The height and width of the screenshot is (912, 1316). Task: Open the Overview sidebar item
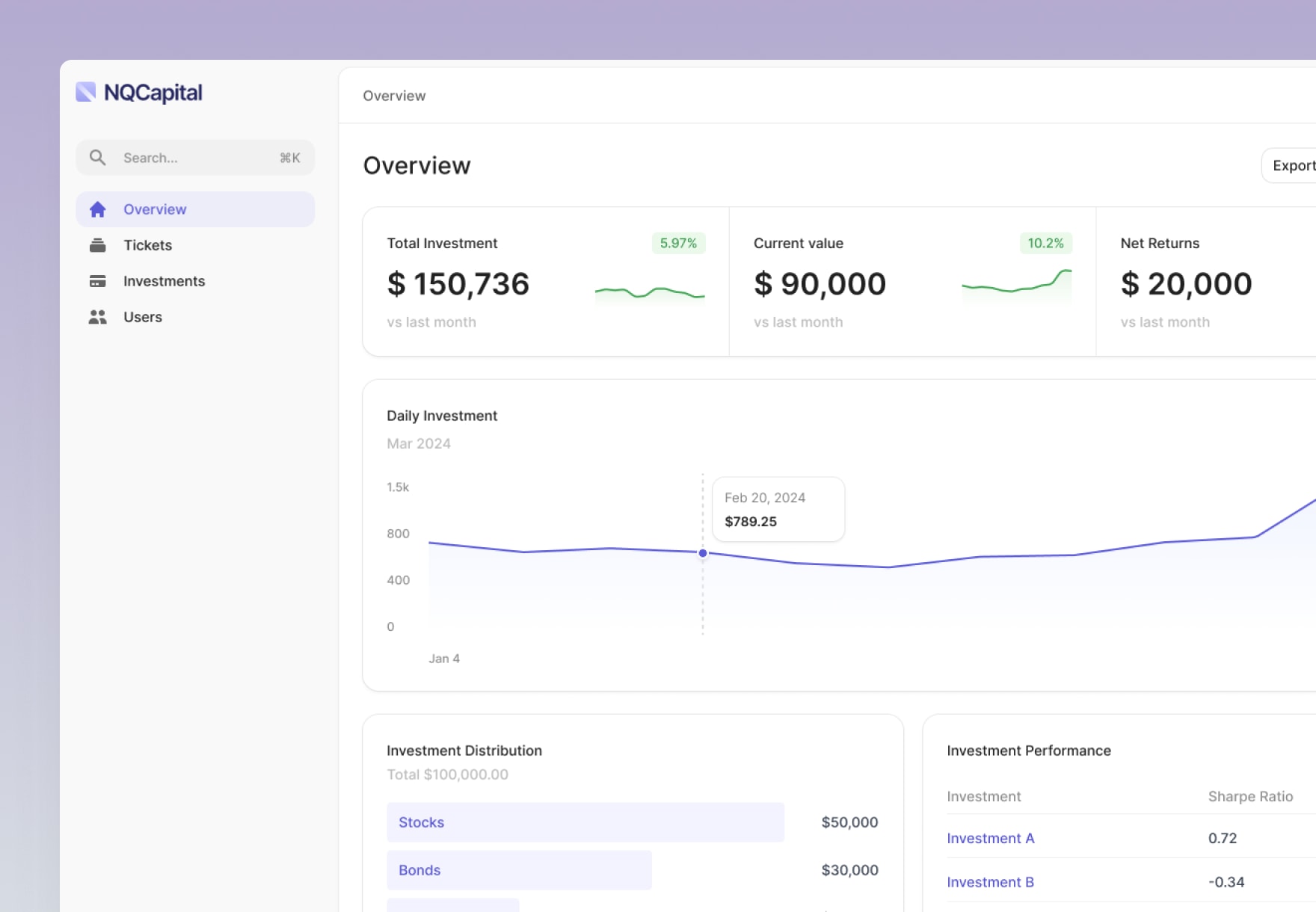195,209
